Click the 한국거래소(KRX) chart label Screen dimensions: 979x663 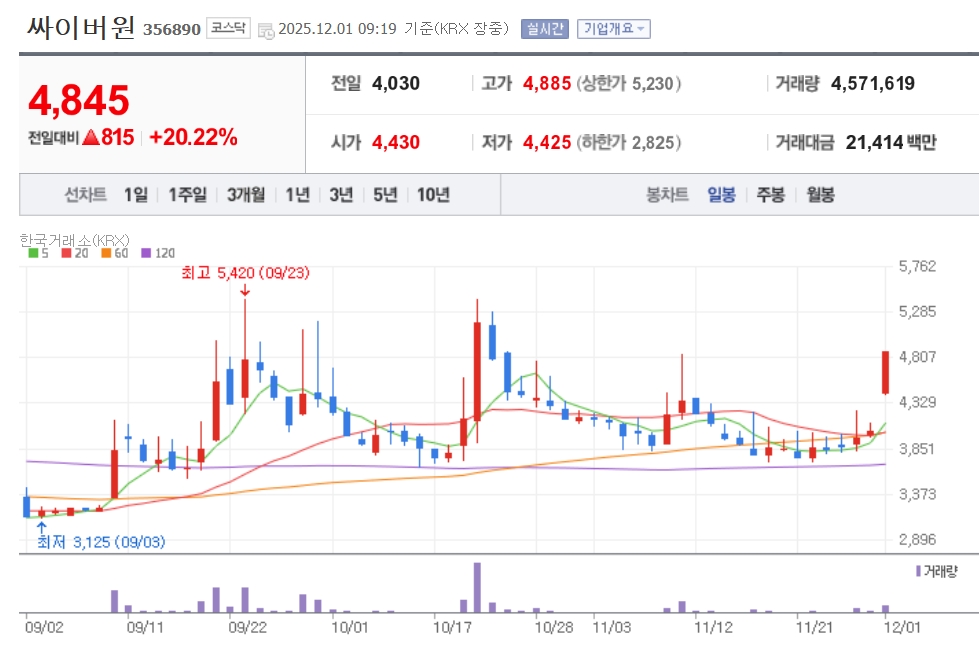[74, 240]
